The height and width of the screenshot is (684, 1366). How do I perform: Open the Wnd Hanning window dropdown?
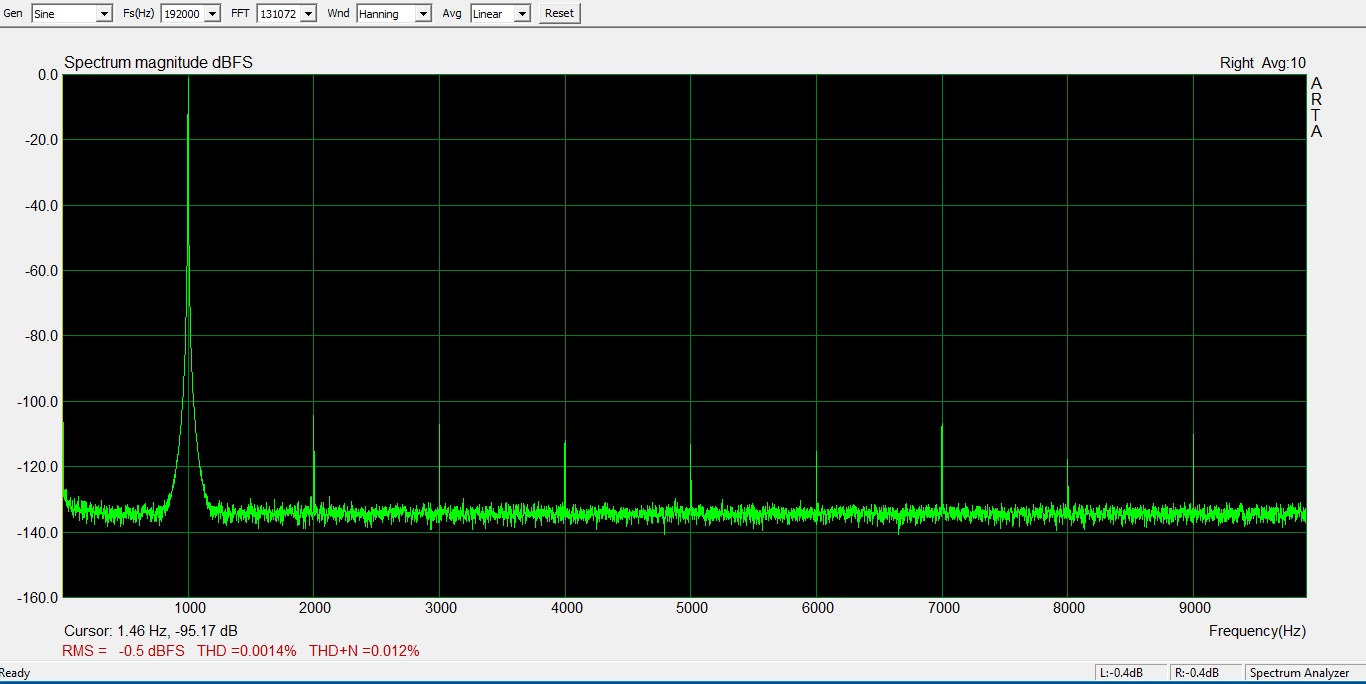(394, 13)
